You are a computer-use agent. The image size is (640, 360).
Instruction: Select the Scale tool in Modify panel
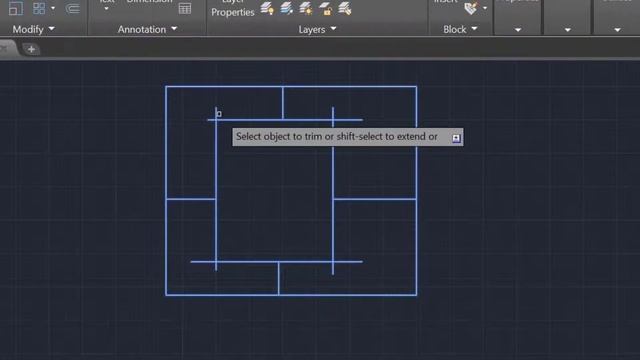pos(16,8)
